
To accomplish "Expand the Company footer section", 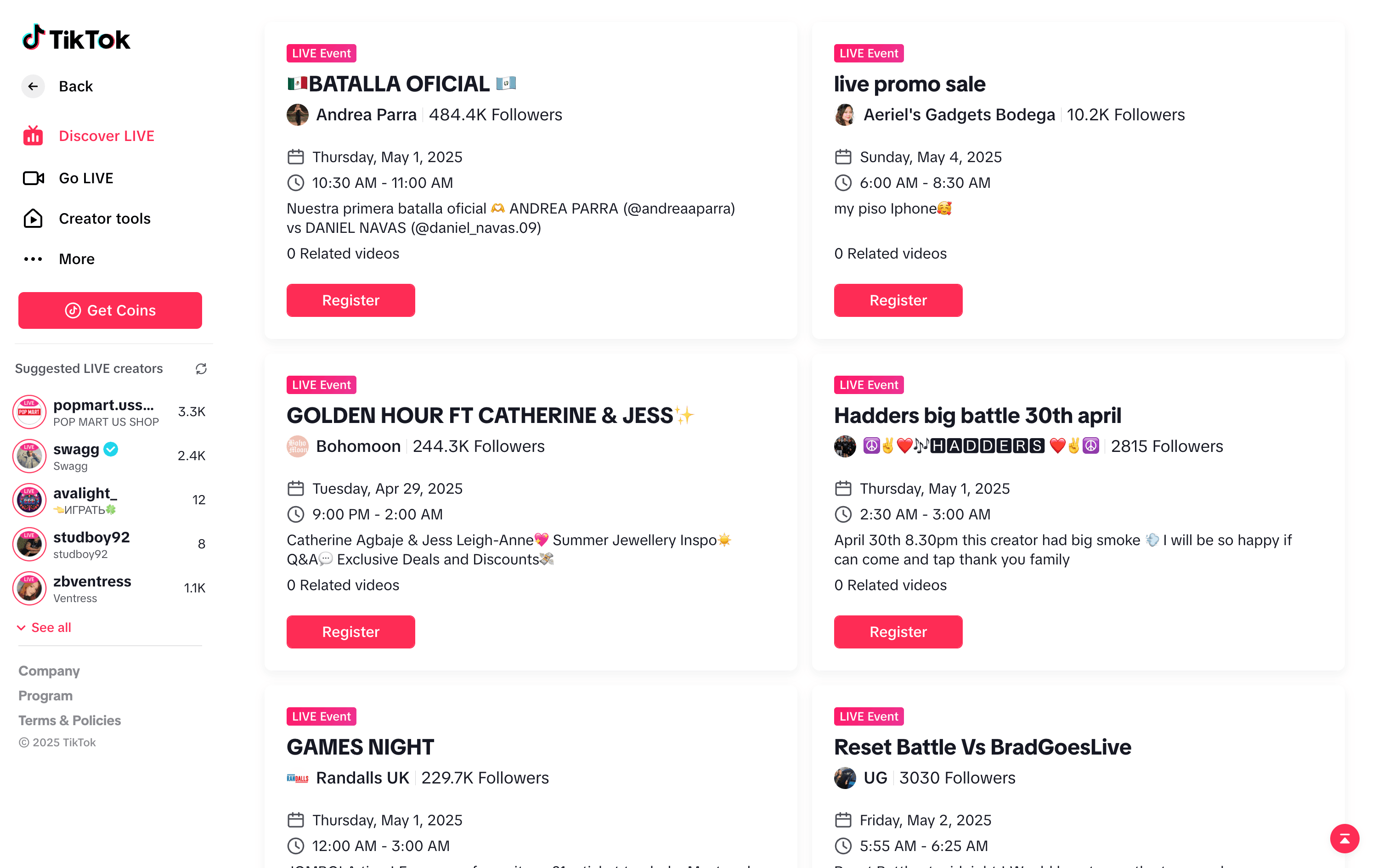I will coord(49,671).
